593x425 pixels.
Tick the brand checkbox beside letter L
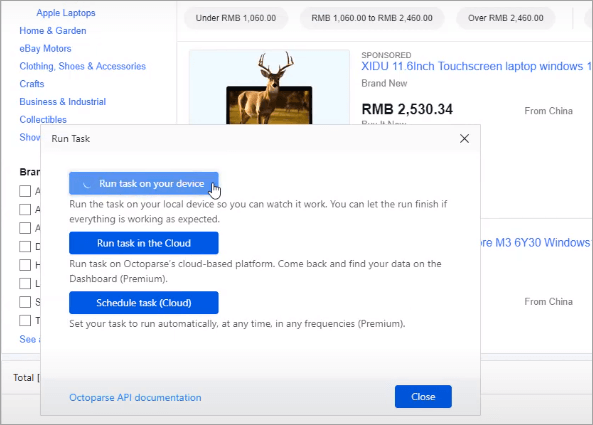pos(25,283)
